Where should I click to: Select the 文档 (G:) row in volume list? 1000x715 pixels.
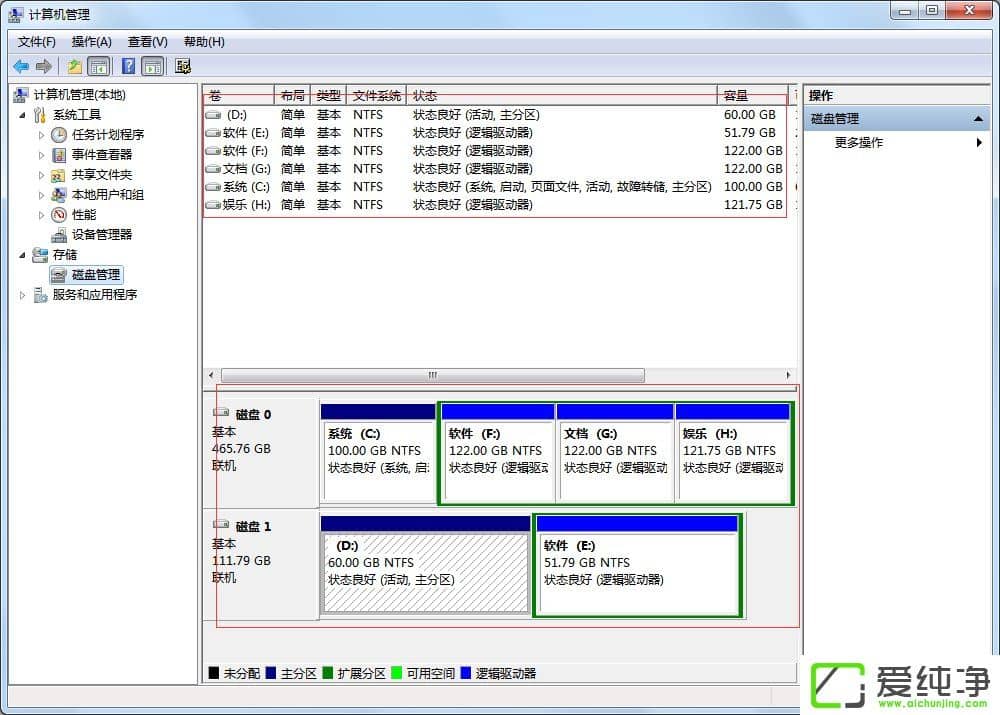[245, 169]
